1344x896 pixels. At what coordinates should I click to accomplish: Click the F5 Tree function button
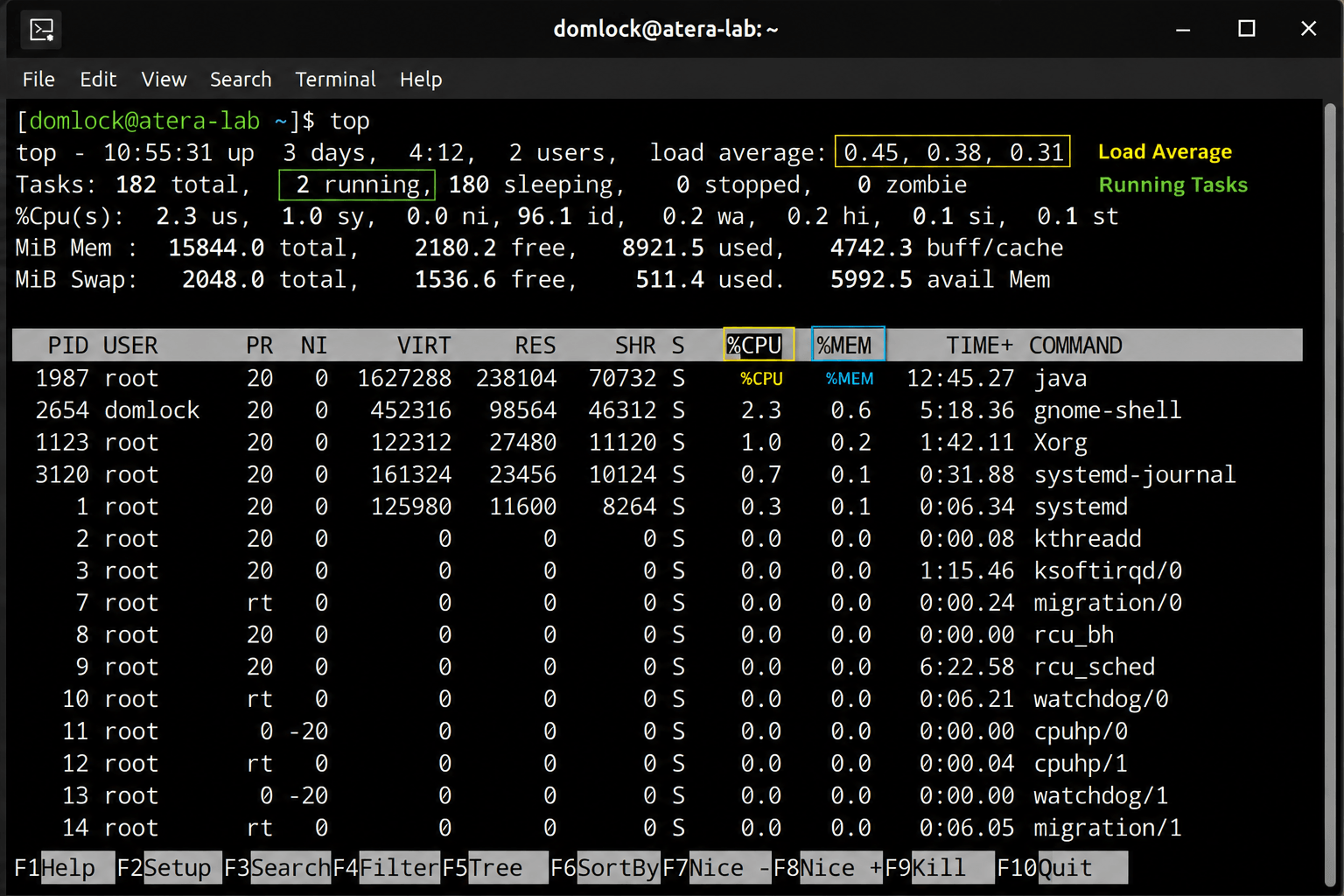(x=494, y=868)
